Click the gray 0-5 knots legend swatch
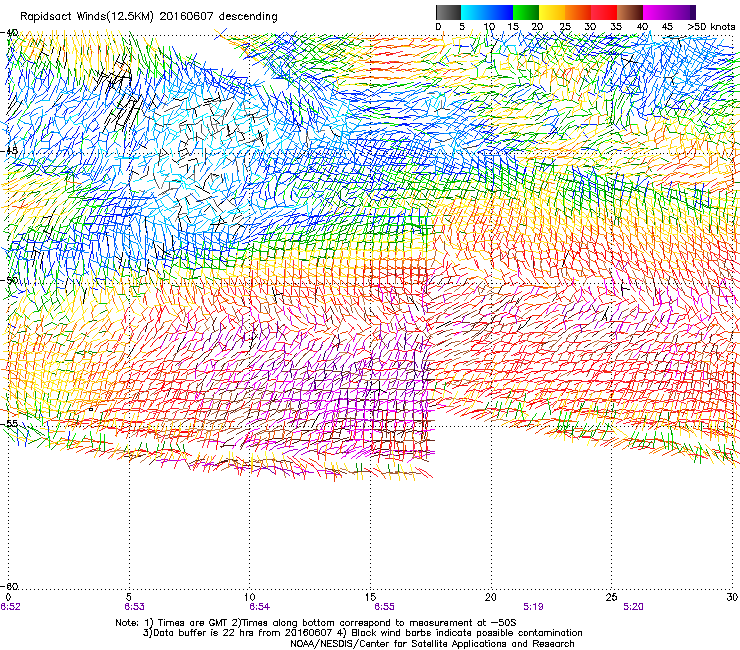The width and height of the screenshot is (740, 650). [448, 12]
